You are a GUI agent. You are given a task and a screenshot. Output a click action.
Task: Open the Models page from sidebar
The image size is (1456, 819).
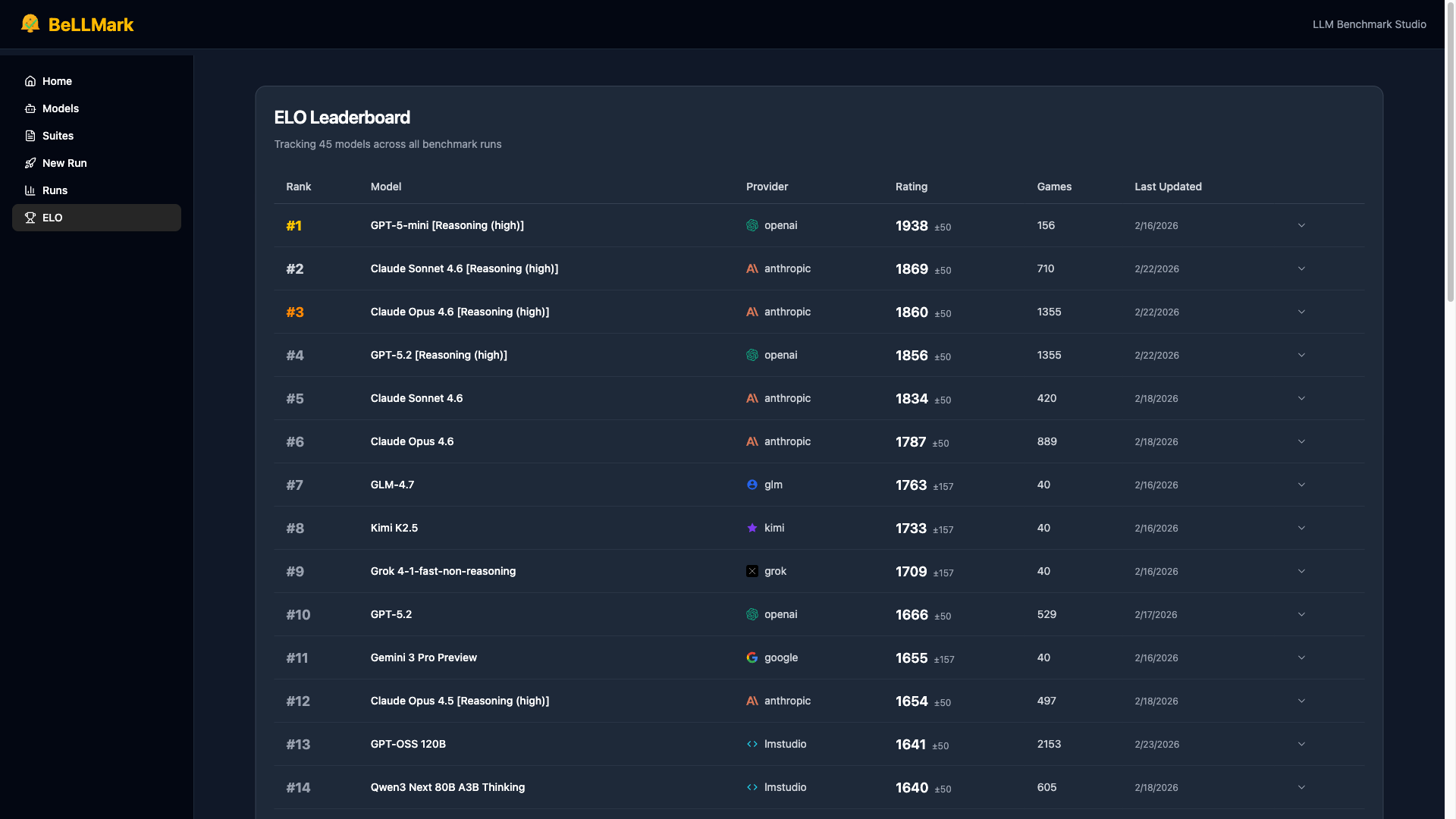click(61, 108)
